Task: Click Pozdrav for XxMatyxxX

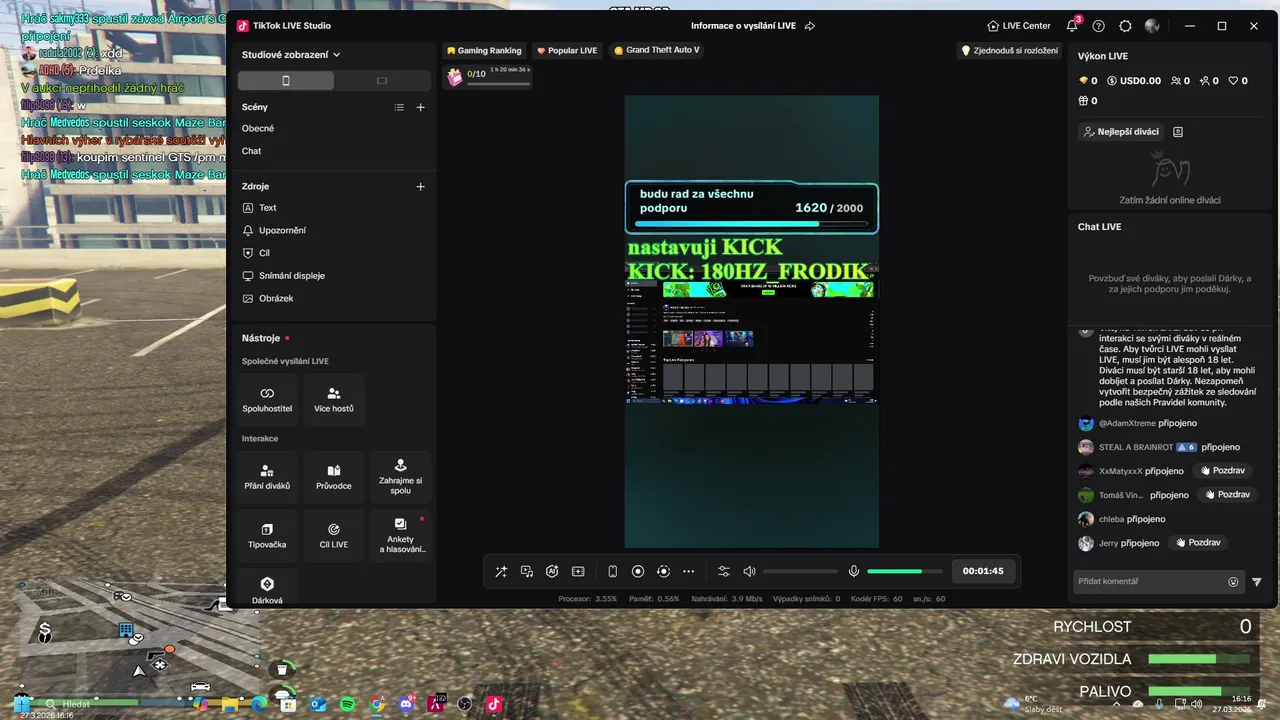Action: (x=1223, y=470)
